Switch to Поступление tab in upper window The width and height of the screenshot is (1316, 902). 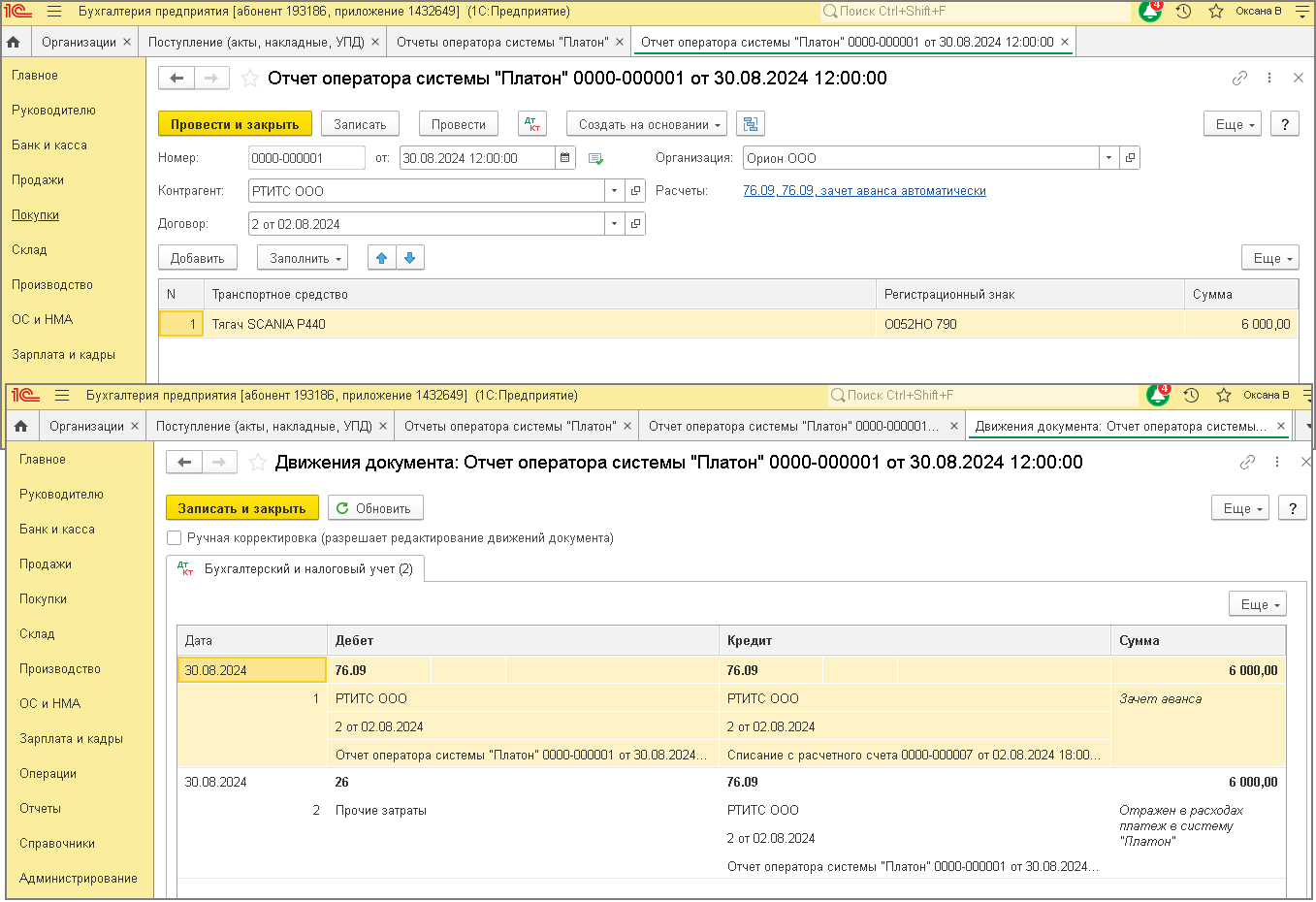(256, 42)
